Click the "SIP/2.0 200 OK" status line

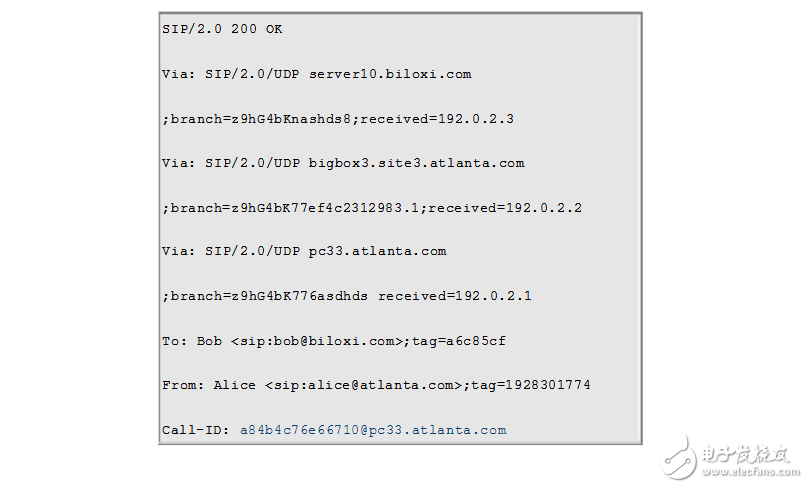click(222, 29)
